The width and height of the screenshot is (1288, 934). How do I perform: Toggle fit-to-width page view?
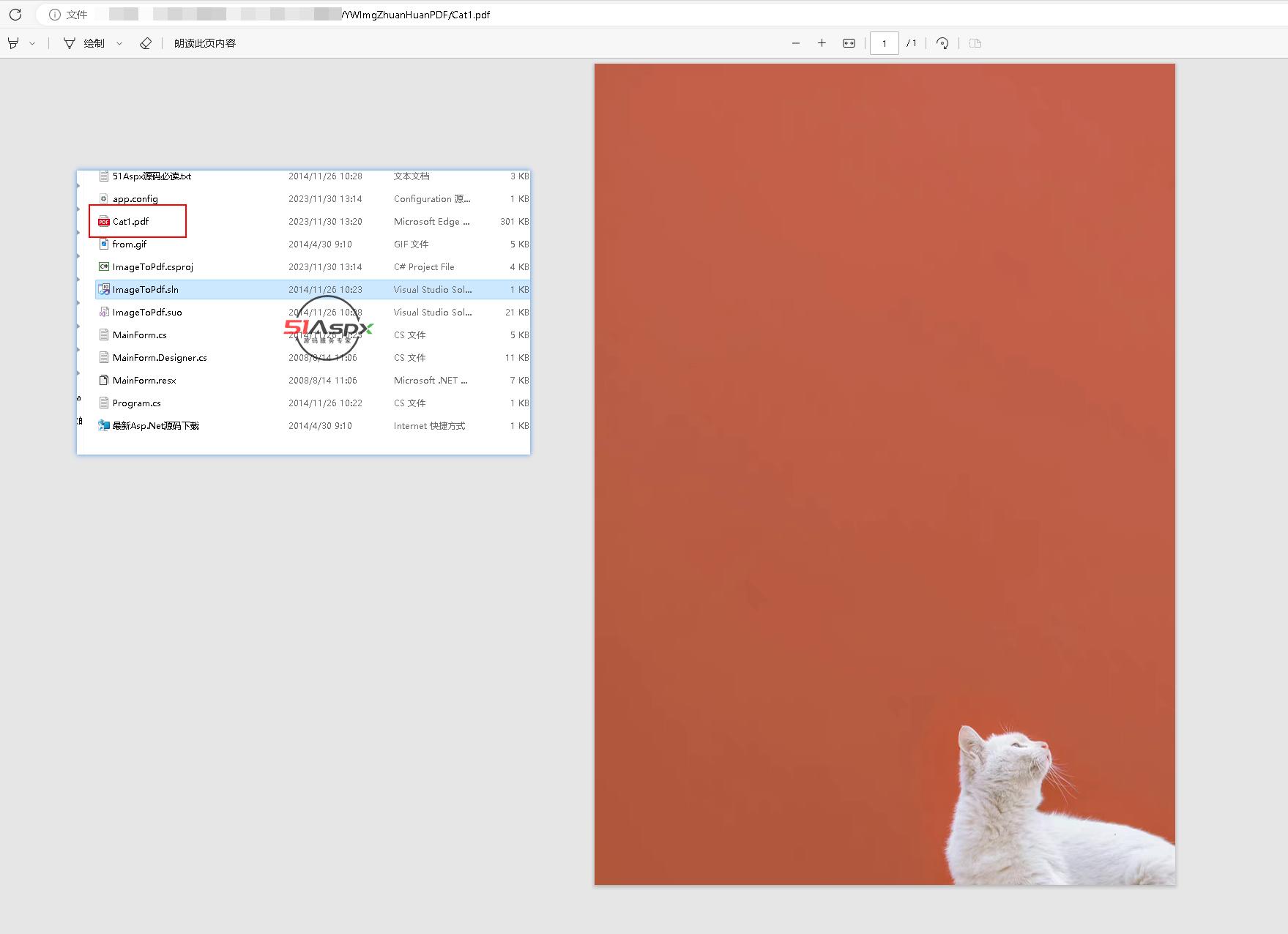coord(849,43)
